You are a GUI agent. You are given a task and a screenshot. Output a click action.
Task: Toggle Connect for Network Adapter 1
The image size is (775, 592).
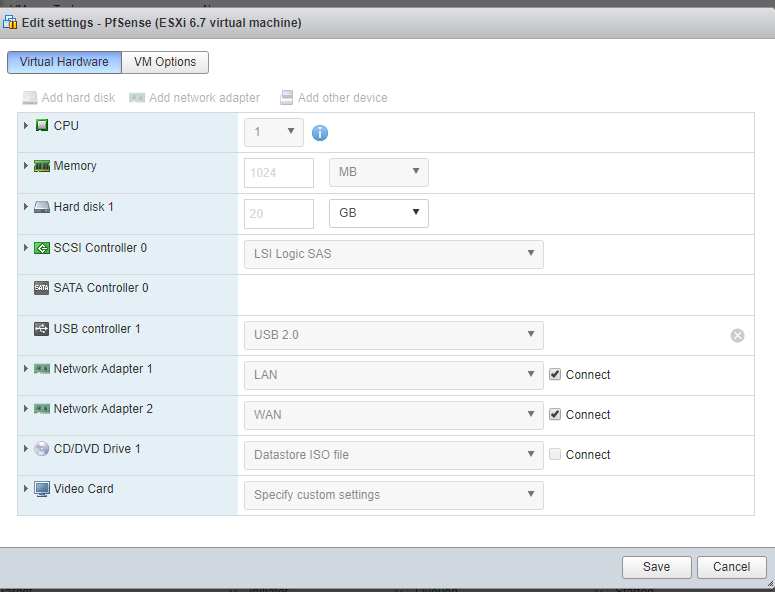pos(555,374)
